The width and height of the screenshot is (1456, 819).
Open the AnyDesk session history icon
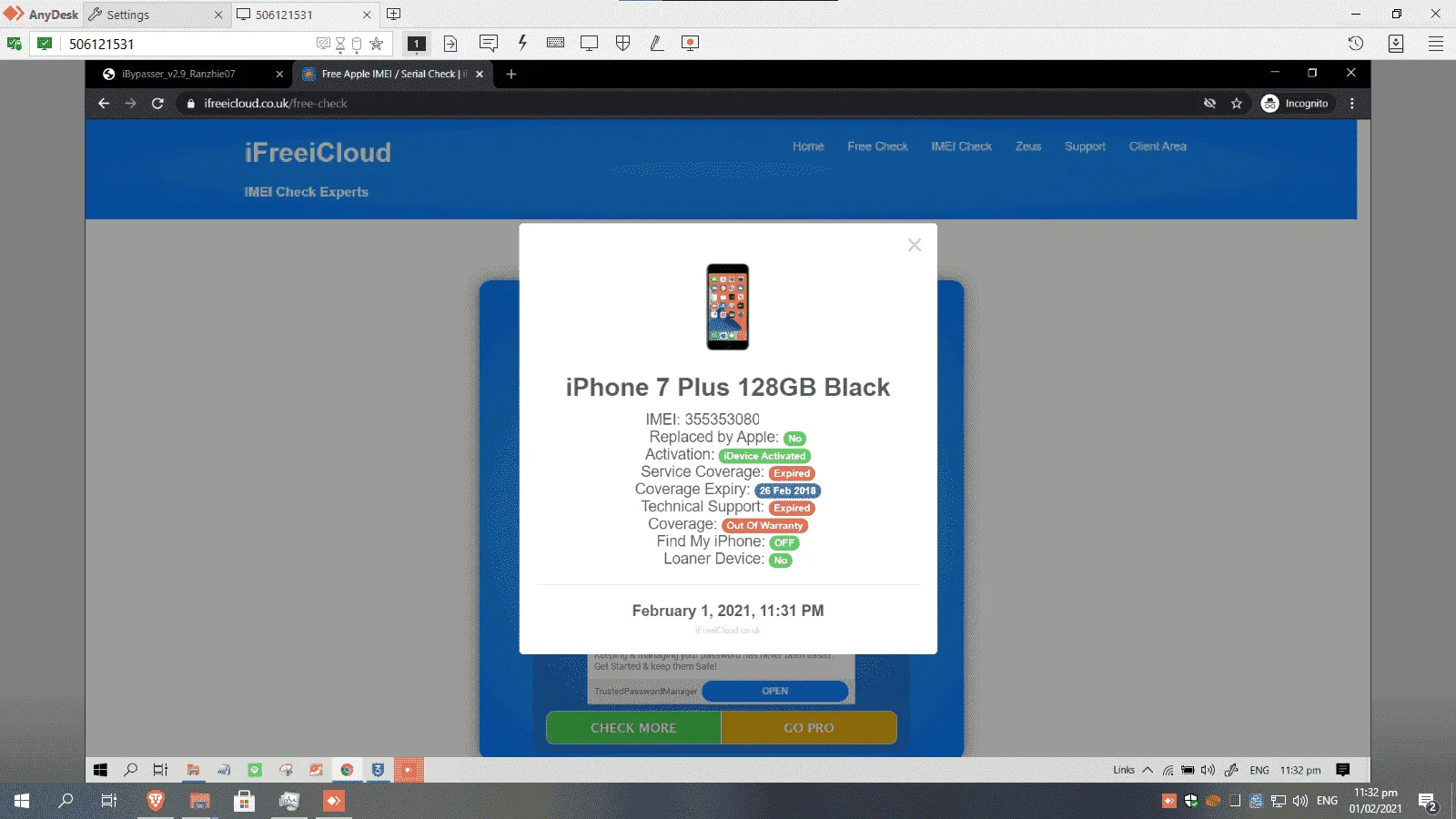[x=1356, y=44]
